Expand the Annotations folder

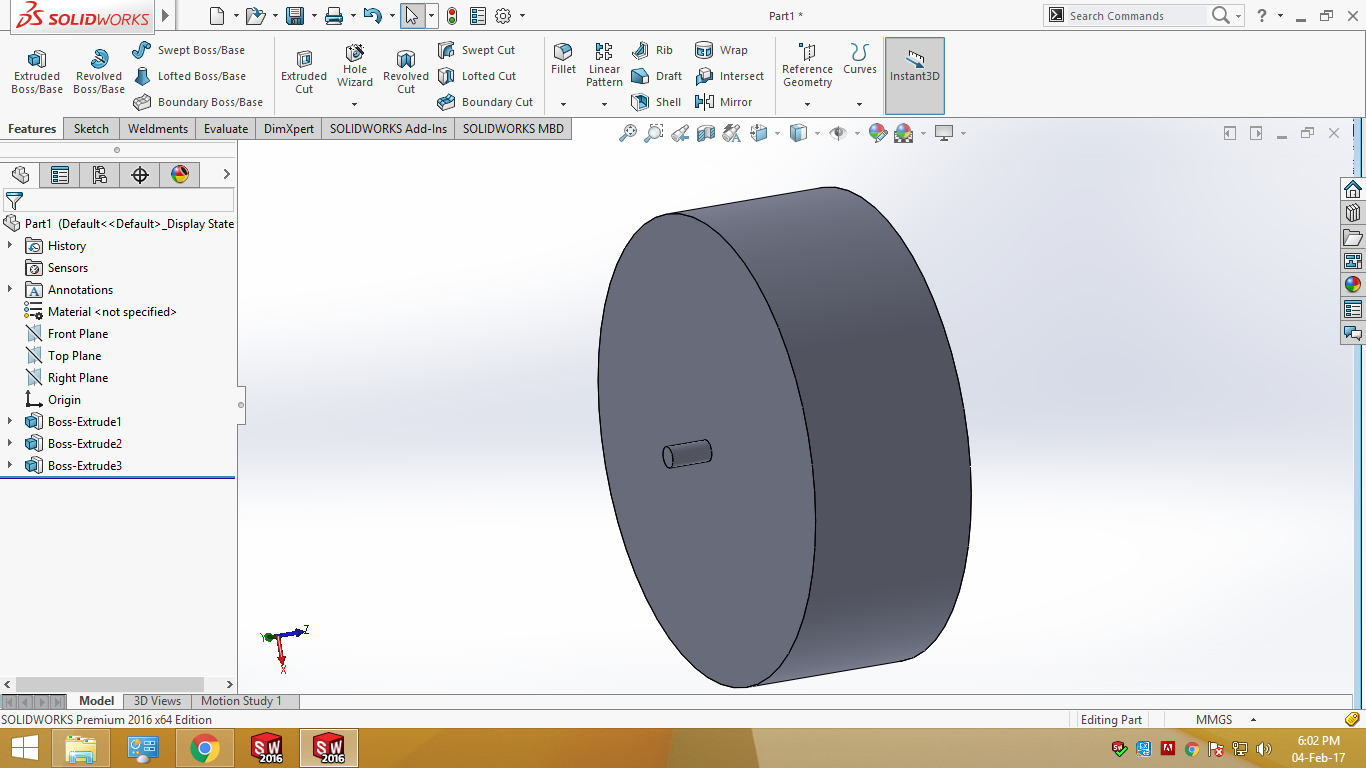[10, 290]
